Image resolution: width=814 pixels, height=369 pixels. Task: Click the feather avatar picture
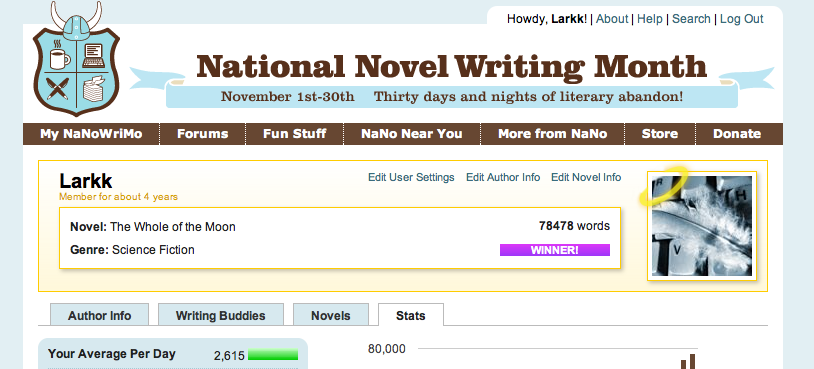(x=702, y=226)
